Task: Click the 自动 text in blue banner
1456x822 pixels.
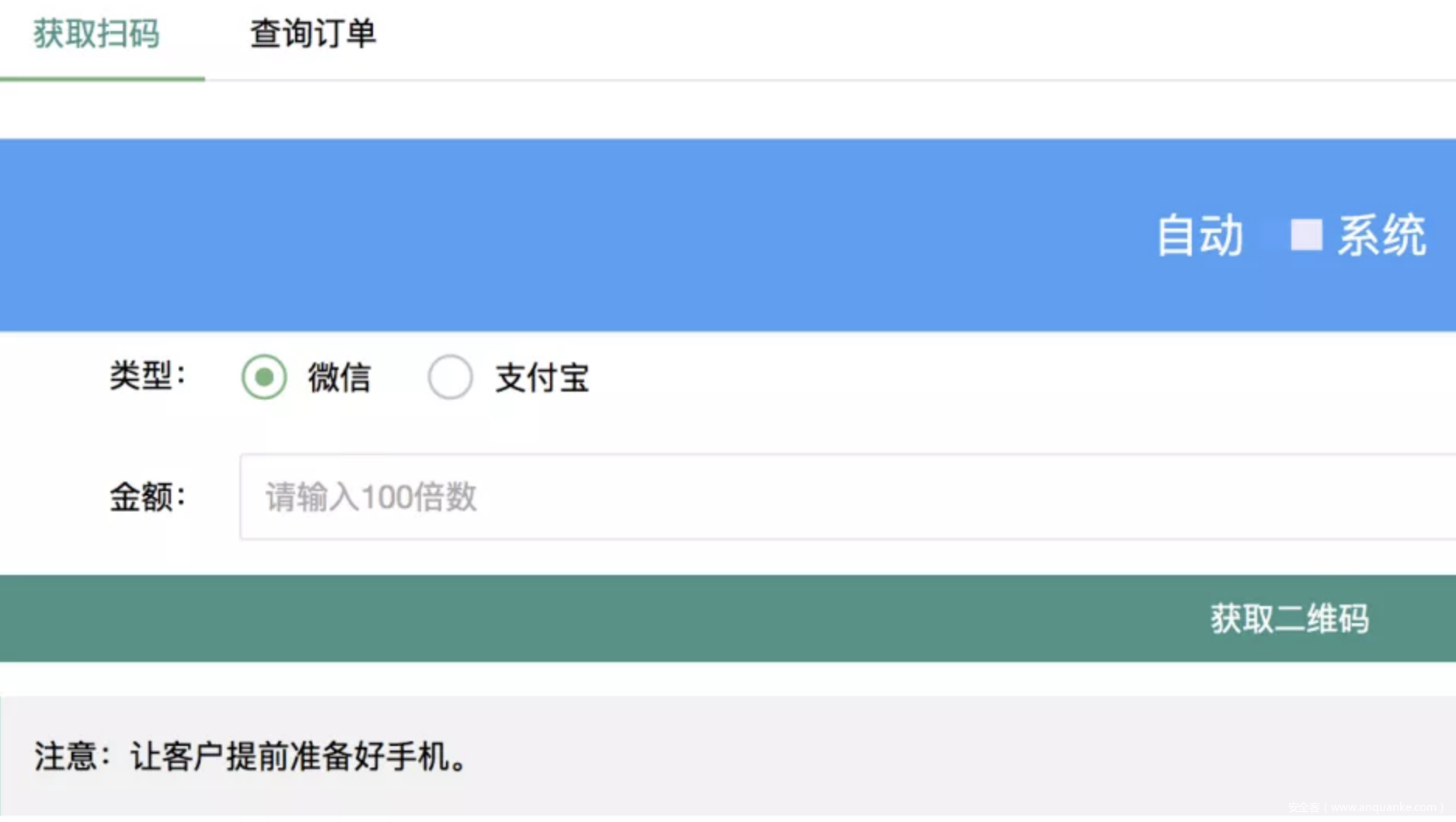Action: [1200, 235]
